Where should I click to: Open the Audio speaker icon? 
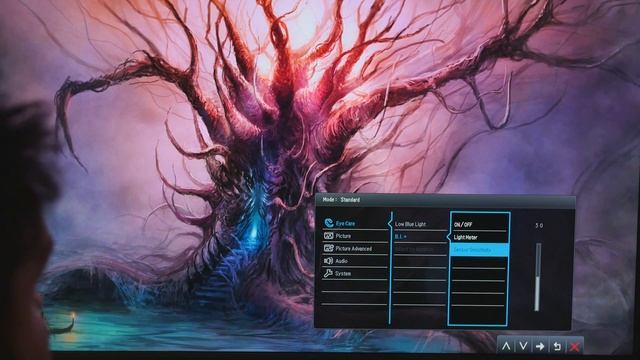pyautogui.click(x=328, y=261)
